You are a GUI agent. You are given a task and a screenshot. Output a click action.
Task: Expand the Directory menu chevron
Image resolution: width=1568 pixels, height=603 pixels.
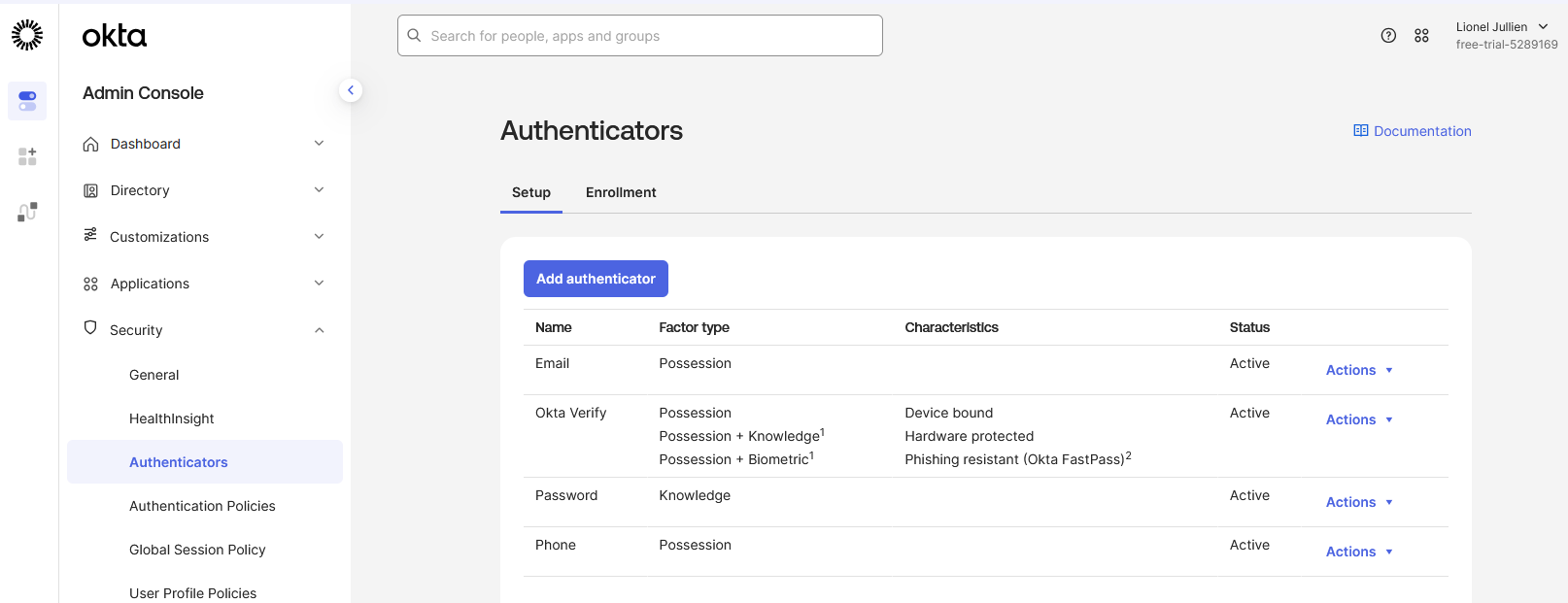319,190
